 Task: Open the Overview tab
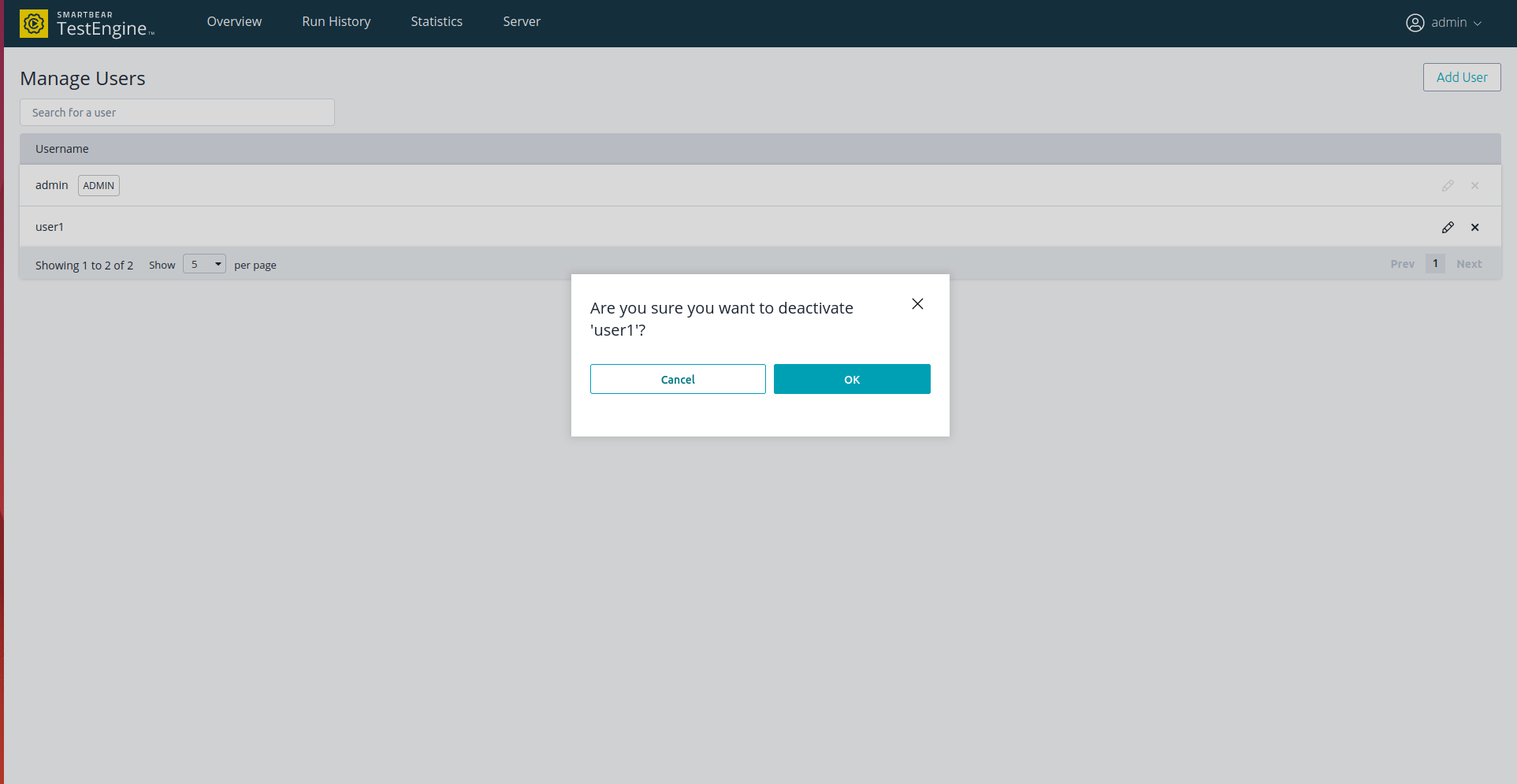234,22
